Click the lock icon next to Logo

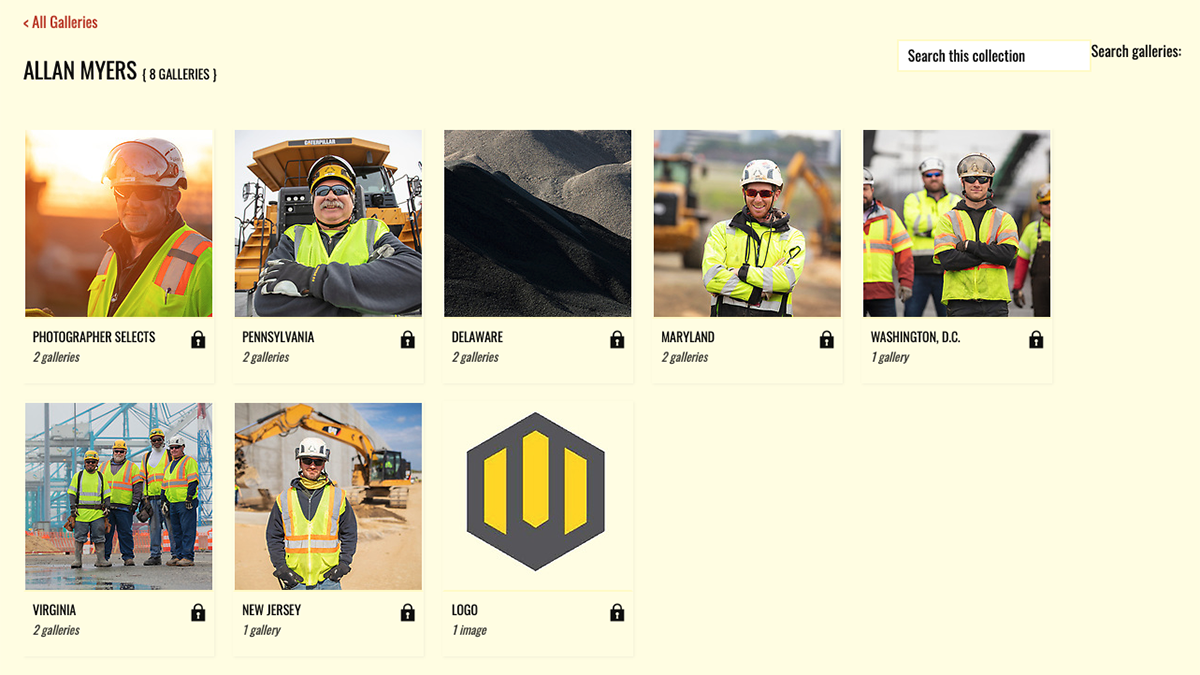tap(617, 613)
